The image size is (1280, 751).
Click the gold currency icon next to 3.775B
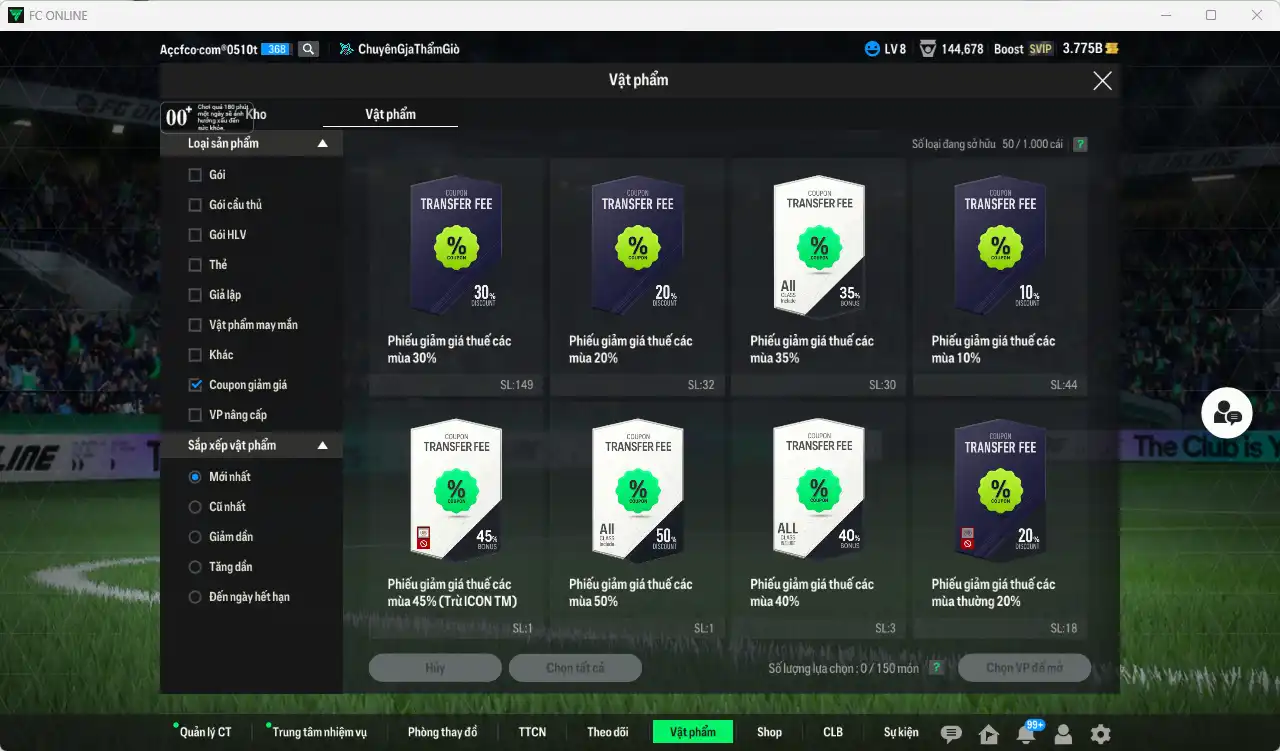(1111, 48)
